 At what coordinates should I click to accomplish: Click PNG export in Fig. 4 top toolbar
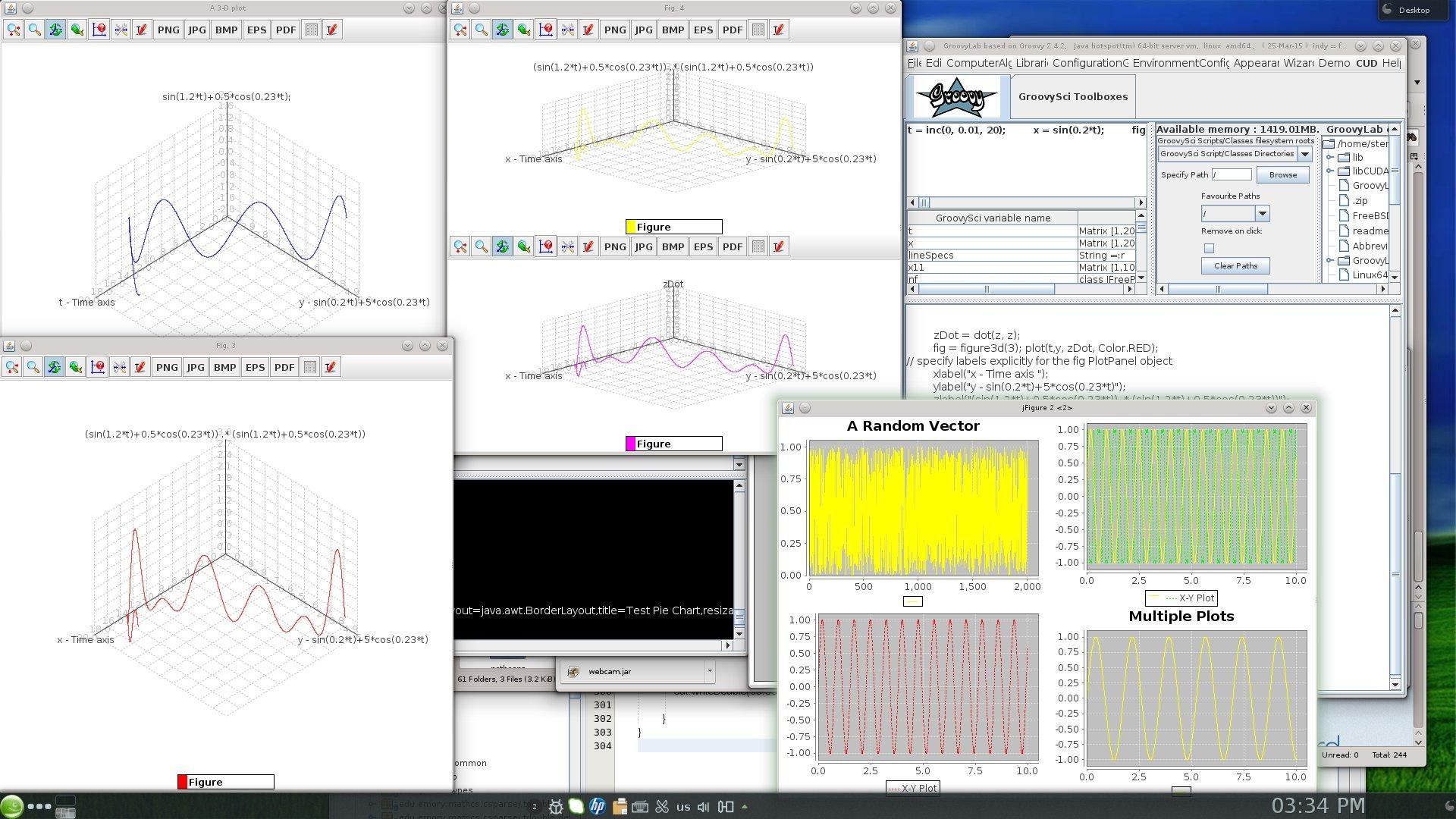[614, 30]
